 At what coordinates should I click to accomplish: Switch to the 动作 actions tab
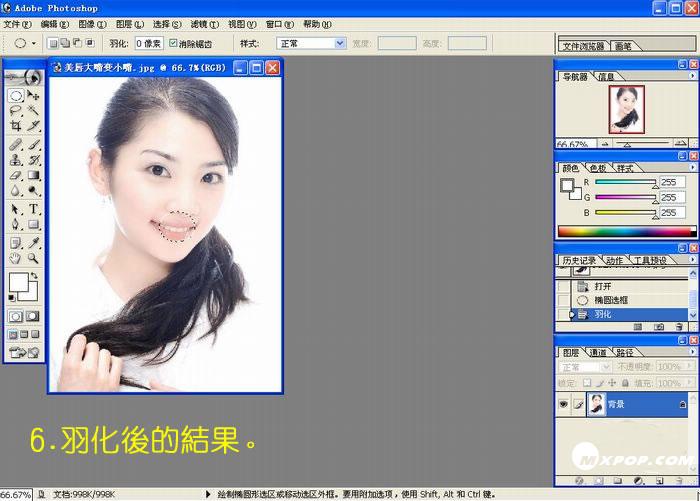click(x=615, y=260)
